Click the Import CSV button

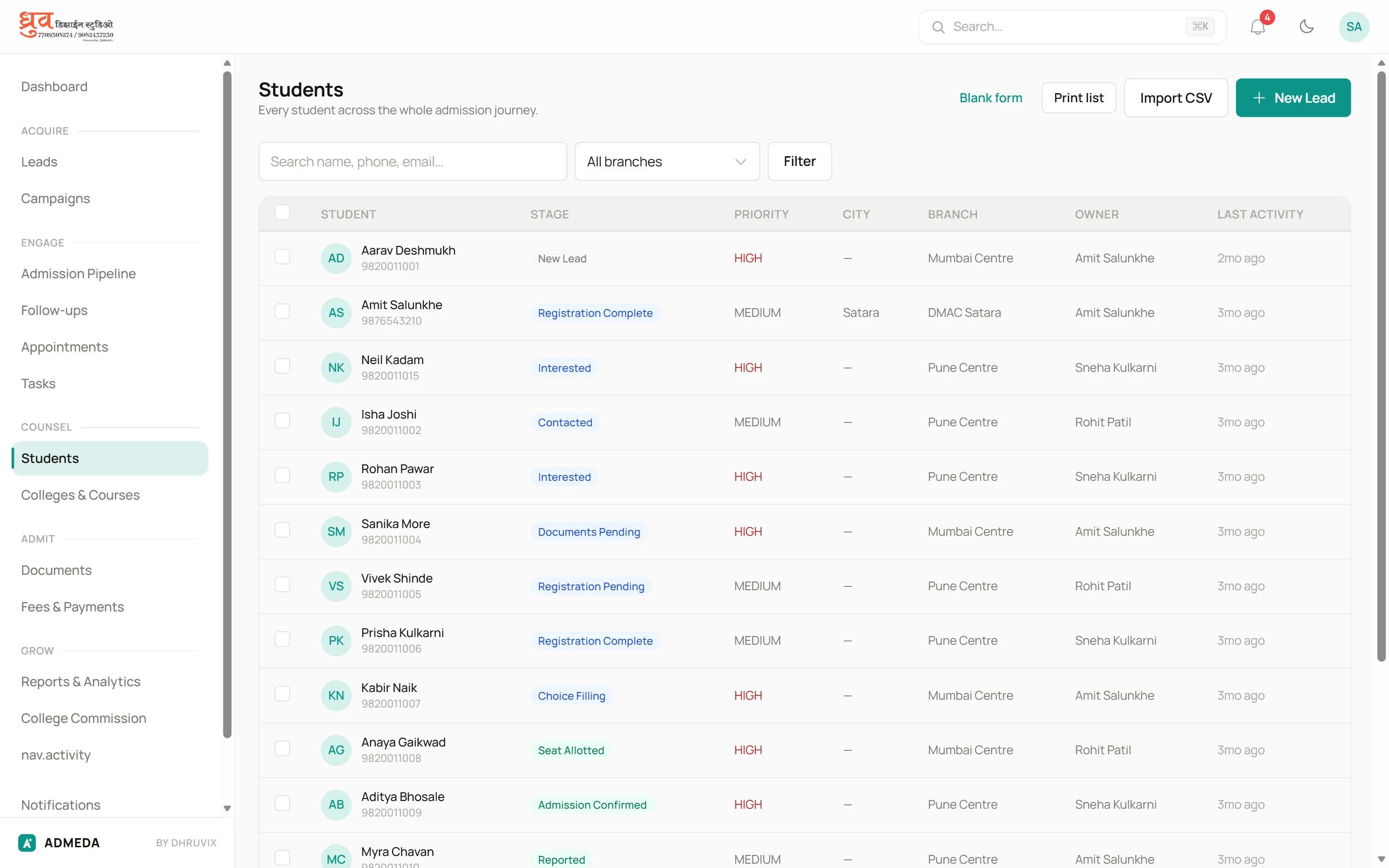tap(1175, 97)
